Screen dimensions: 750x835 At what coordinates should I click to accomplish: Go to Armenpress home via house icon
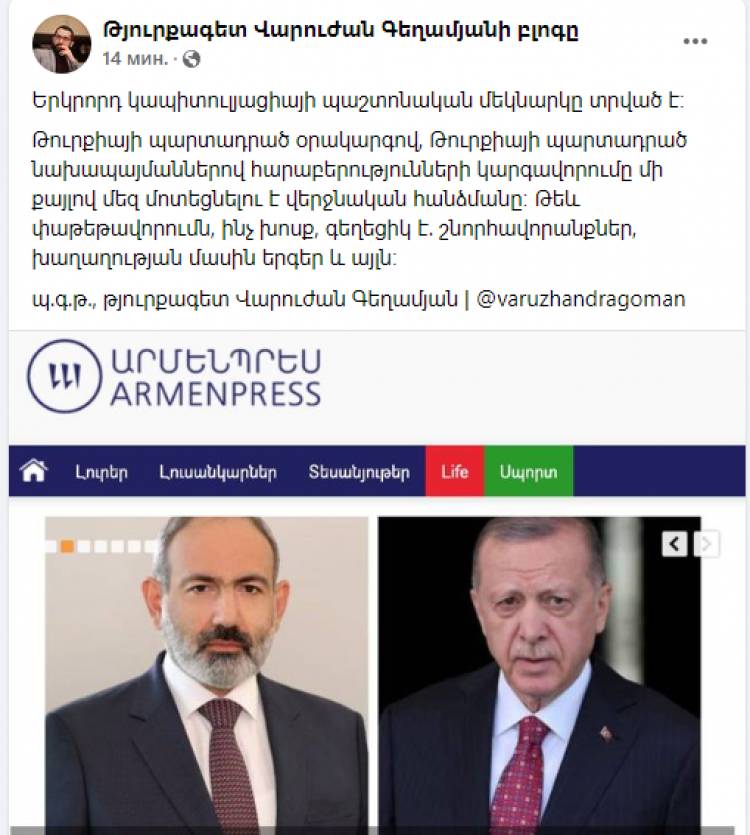34,471
